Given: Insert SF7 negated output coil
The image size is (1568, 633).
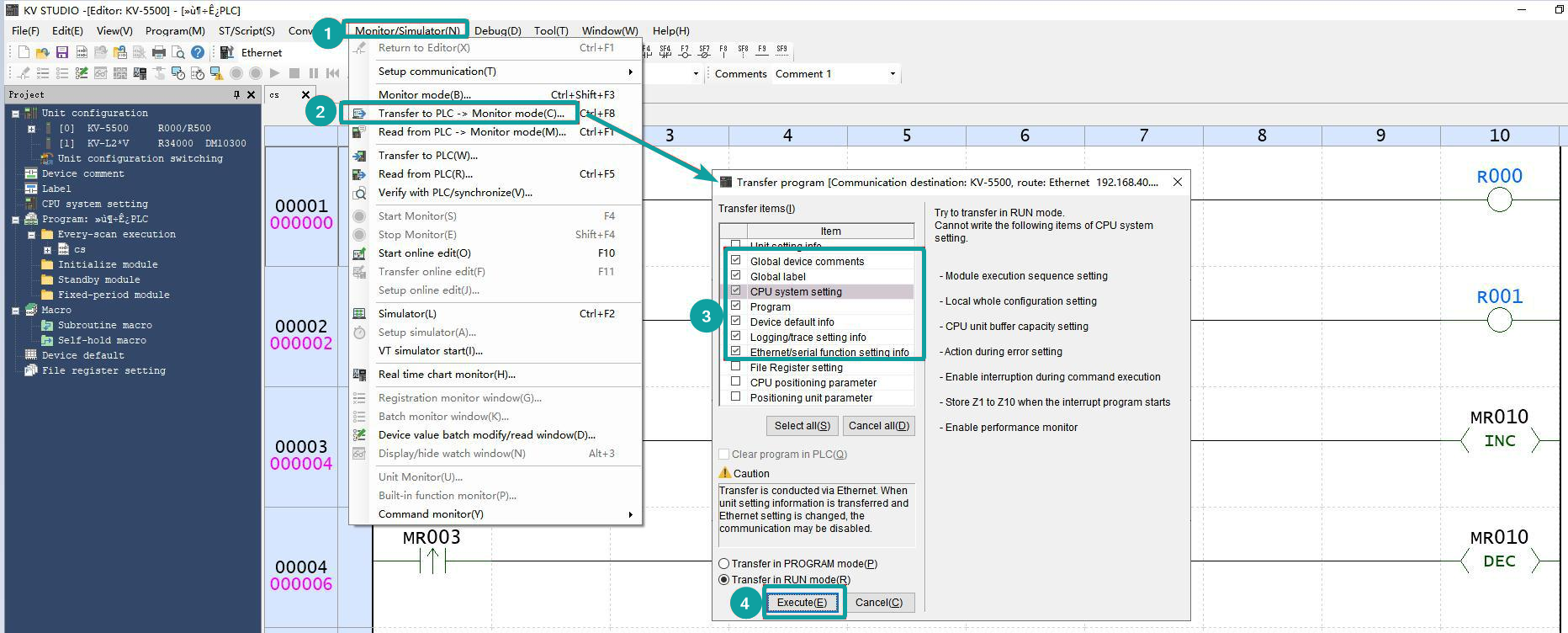Looking at the screenshot, I should [704, 51].
